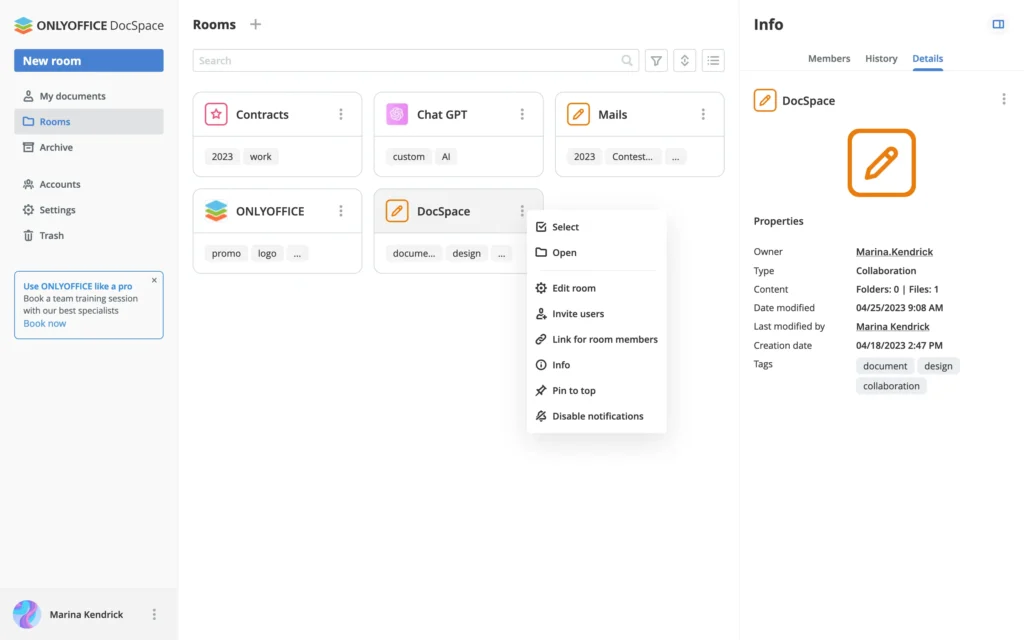
Task: Click the Search input field
Action: click(415, 61)
